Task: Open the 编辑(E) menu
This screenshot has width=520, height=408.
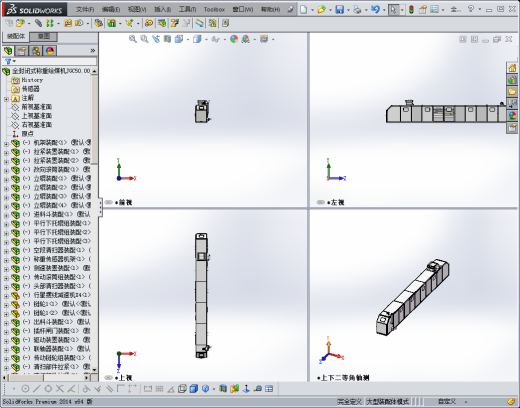Action: click(111, 9)
